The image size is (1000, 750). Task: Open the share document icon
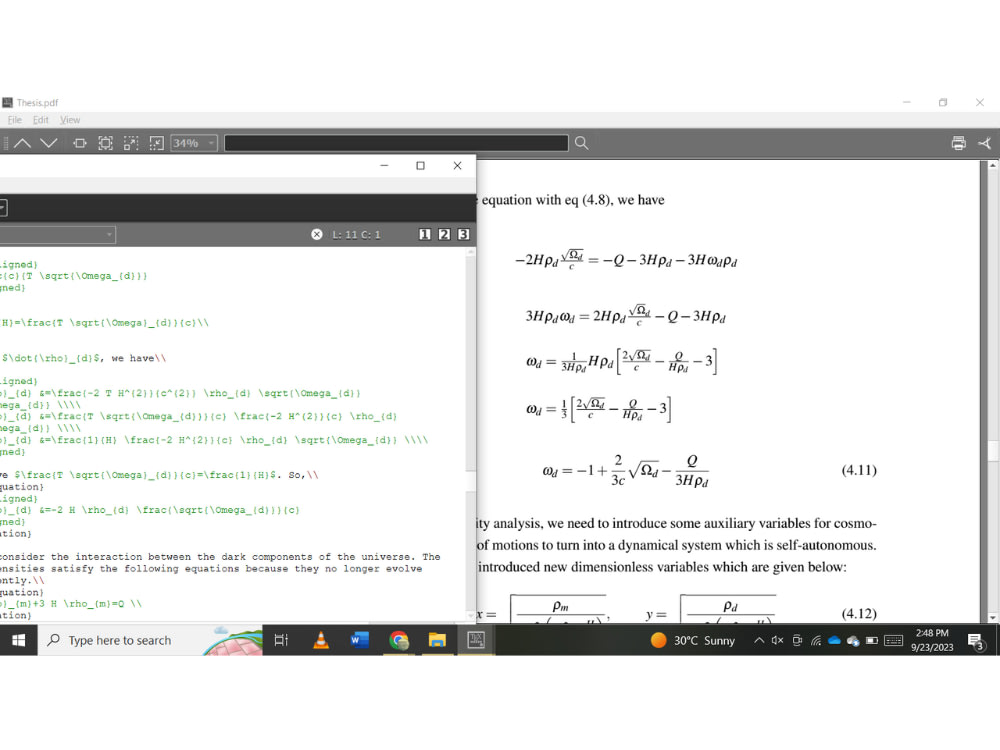pos(983,143)
